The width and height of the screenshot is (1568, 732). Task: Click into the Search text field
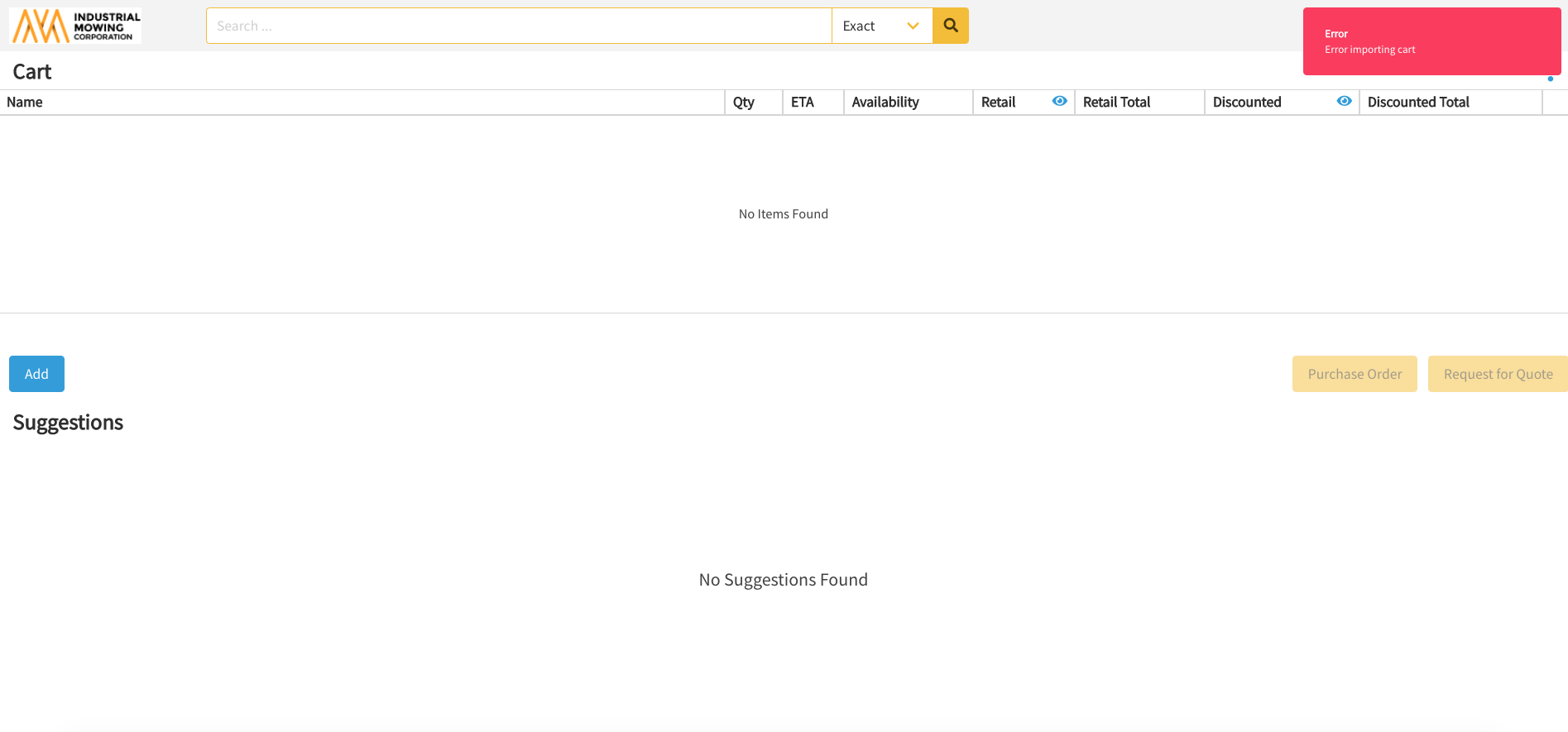click(x=518, y=26)
